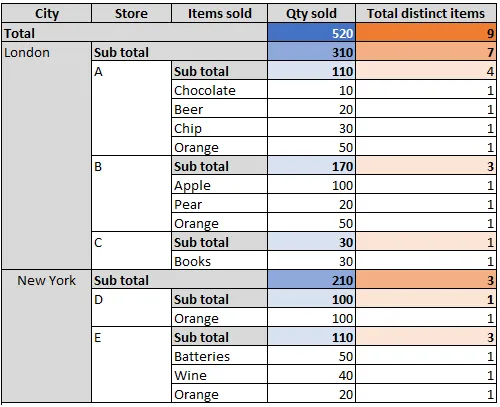
Task: Click the Chip item cell
Action: click(220, 128)
